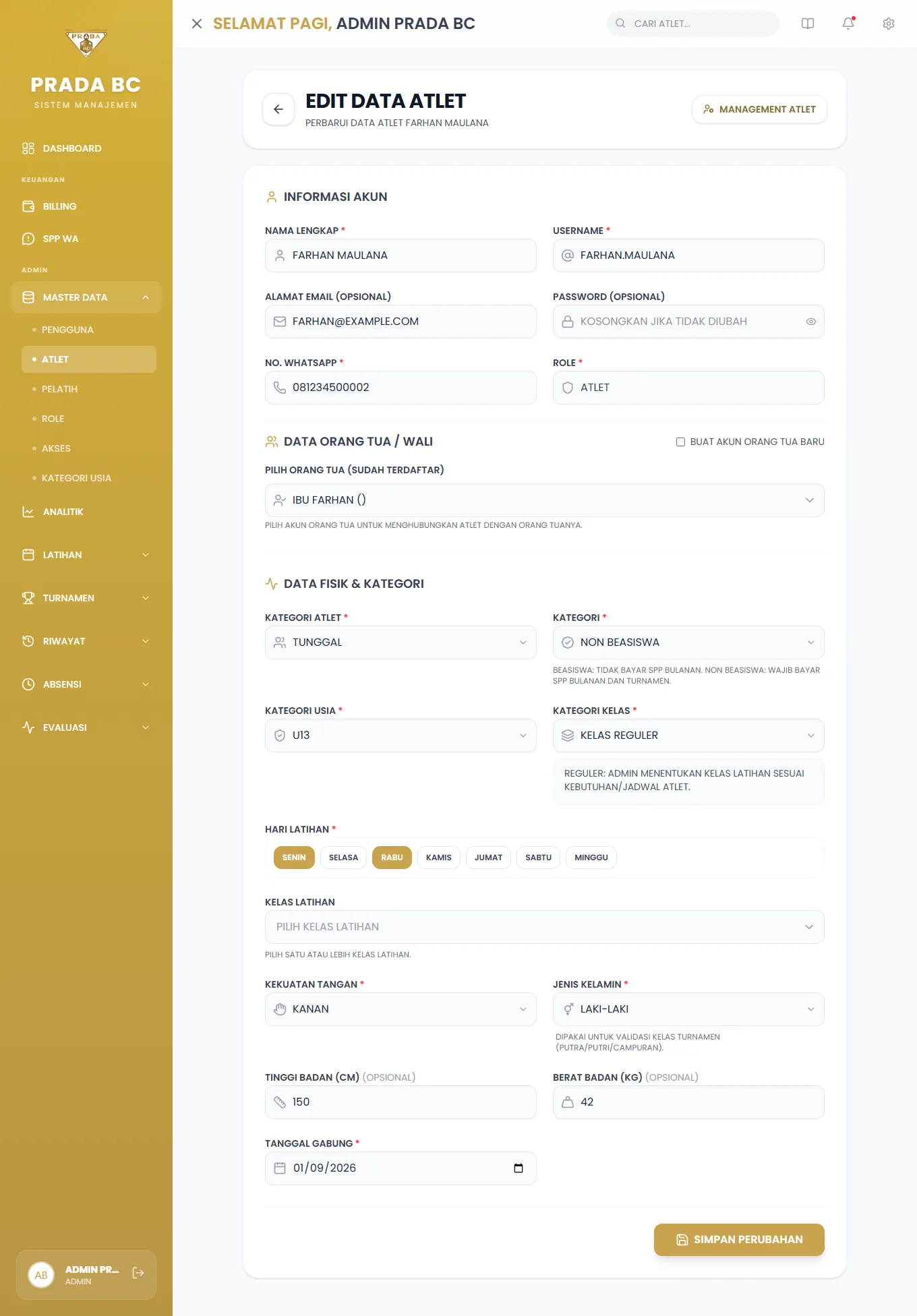
Task: Toggle the Kamis training day chip
Action: pos(439,858)
